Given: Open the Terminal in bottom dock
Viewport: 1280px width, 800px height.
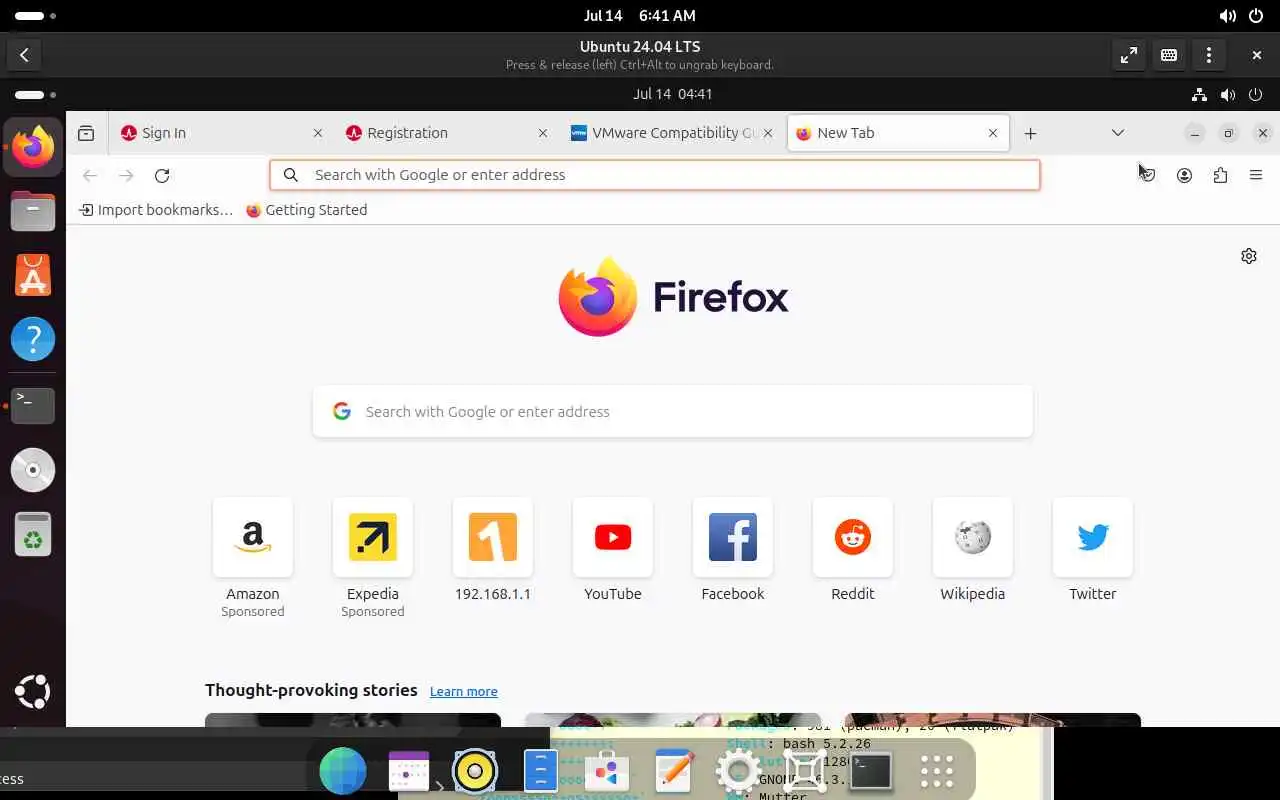Looking at the screenshot, I should [x=871, y=771].
